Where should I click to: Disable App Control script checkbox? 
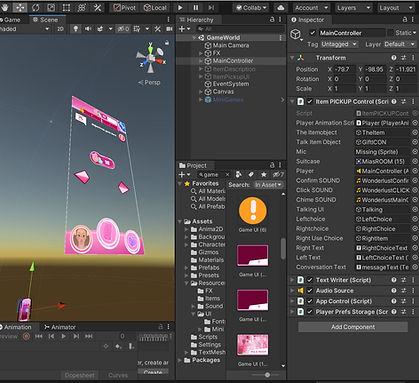[310, 301]
